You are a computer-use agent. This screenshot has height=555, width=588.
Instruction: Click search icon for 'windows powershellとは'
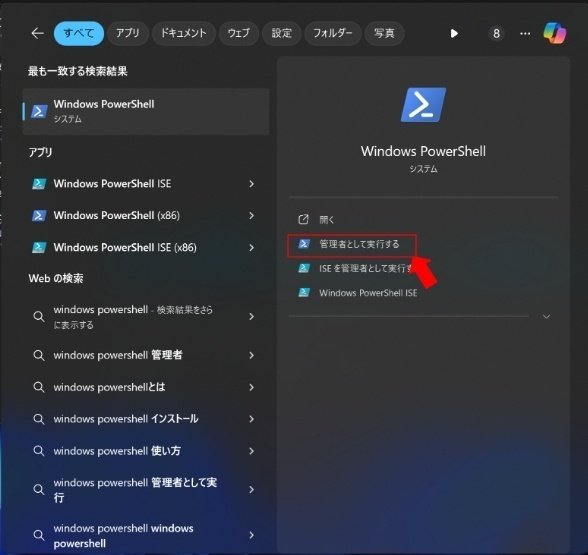point(39,387)
